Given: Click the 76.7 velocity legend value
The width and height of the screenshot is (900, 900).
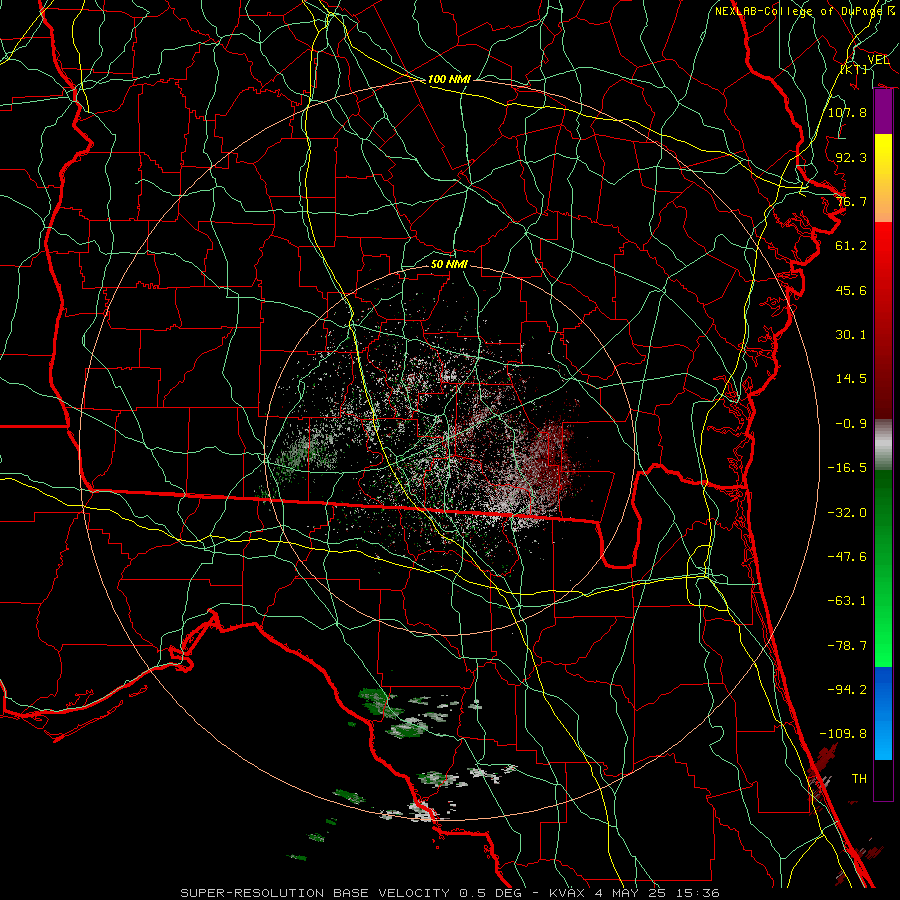Looking at the screenshot, I should tap(851, 201).
